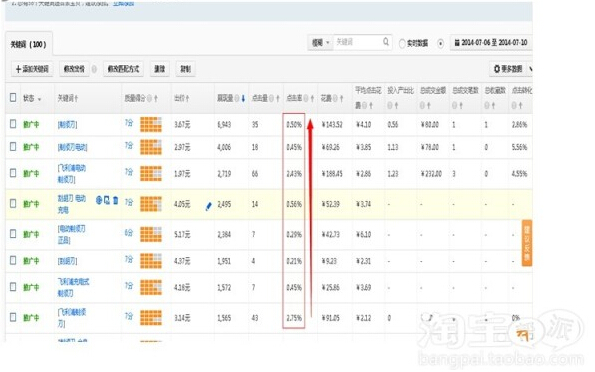595x372 pixels.
Task: Sort by 花费 using its arrow icon
Action: pyautogui.click(x=341, y=98)
